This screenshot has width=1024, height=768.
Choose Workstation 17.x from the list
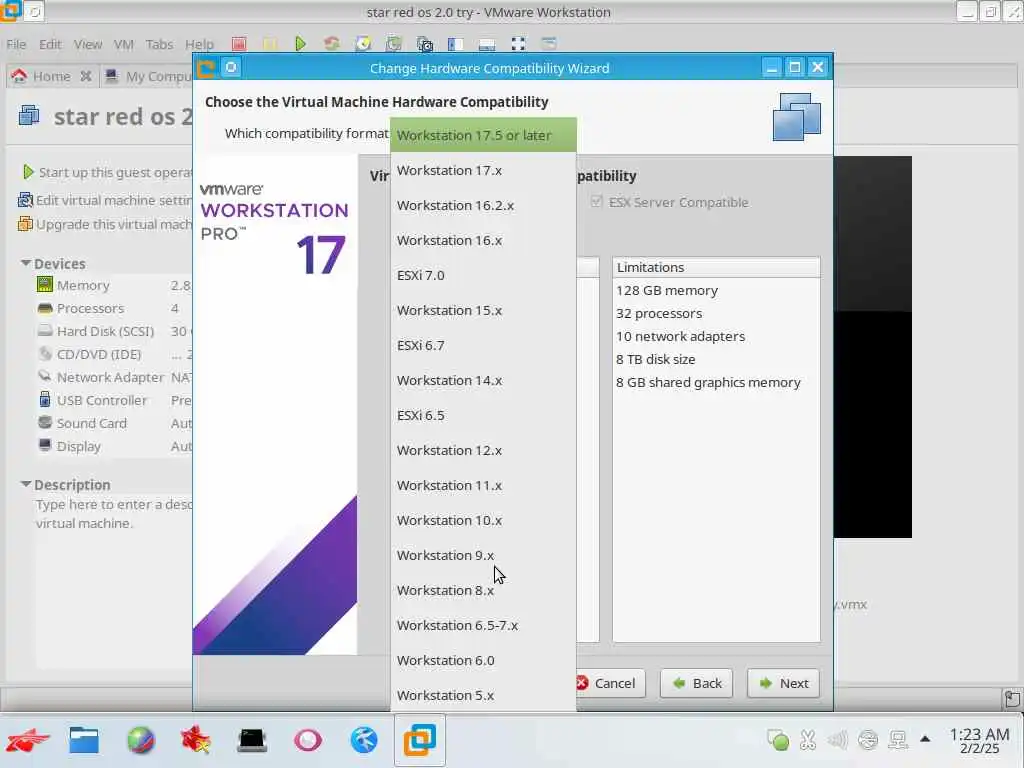483,170
